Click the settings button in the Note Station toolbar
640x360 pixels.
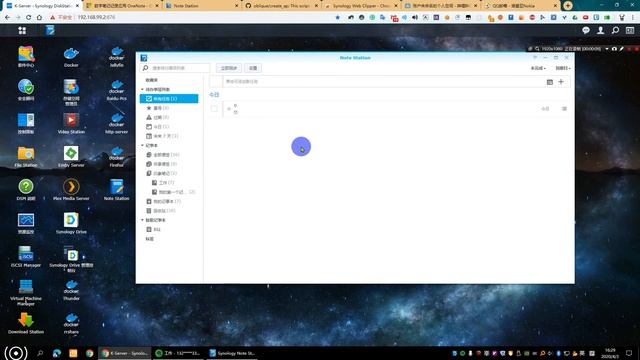253,68
